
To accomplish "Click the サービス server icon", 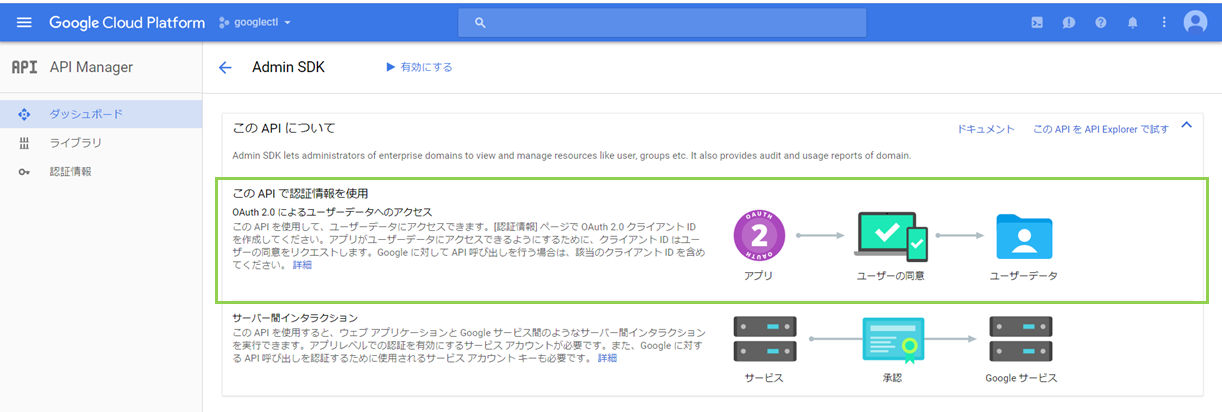I will (764, 340).
